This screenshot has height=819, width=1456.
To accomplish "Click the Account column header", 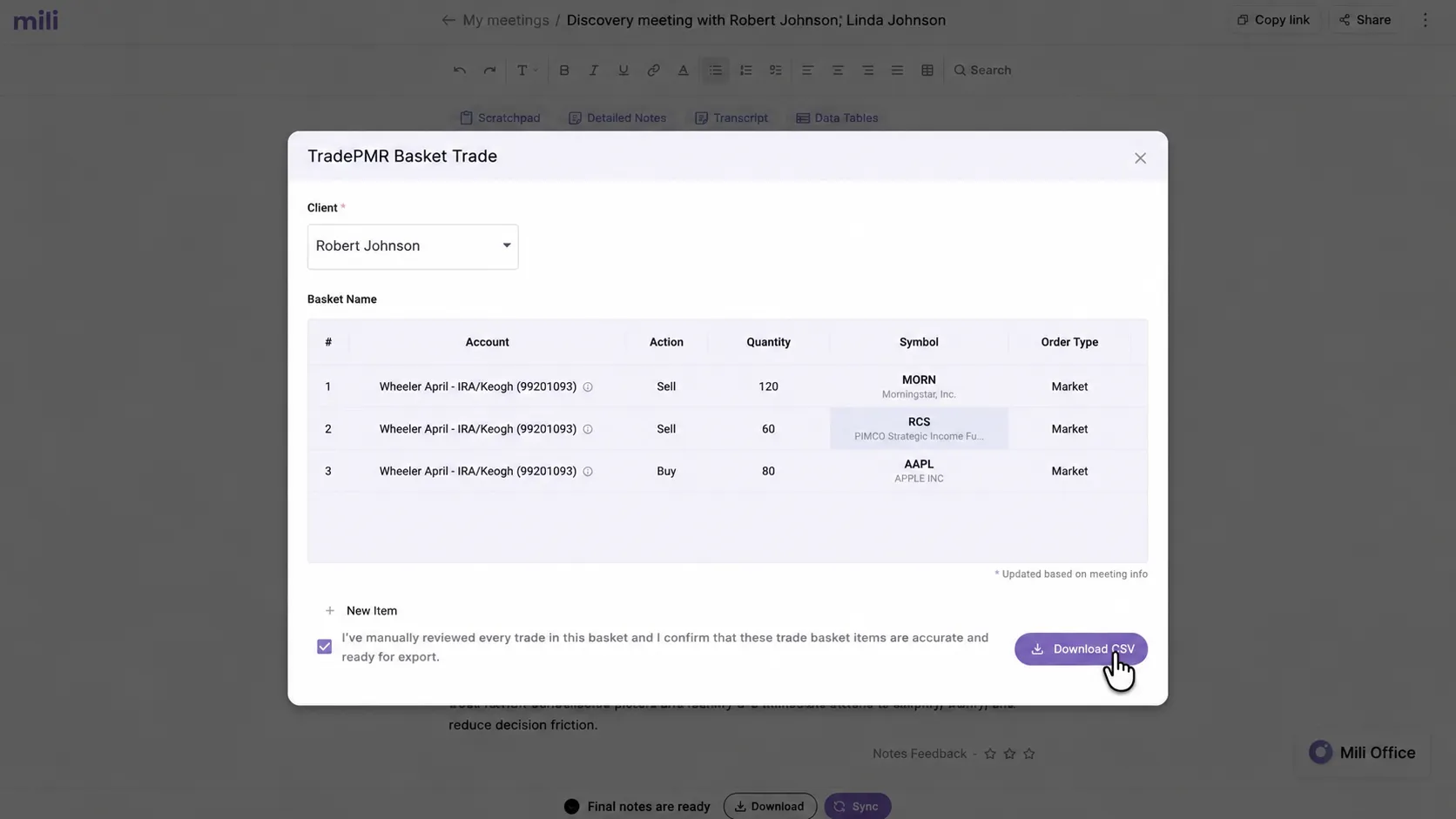I will click(x=487, y=342).
